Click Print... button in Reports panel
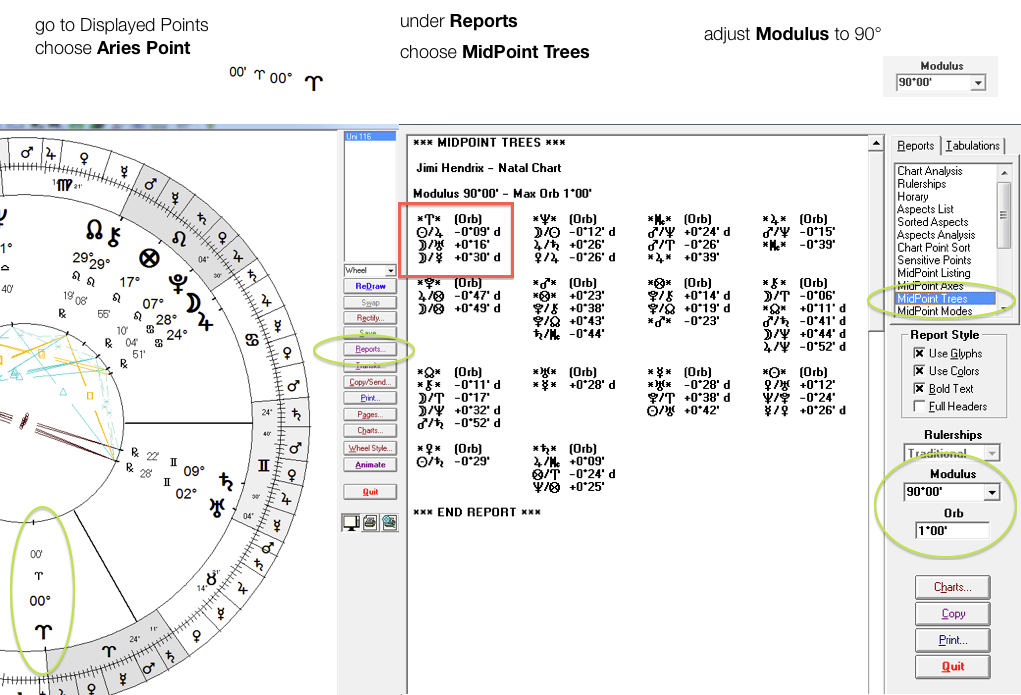Image resolution: width=1021 pixels, height=695 pixels. pyautogui.click(x=953, y=640)
